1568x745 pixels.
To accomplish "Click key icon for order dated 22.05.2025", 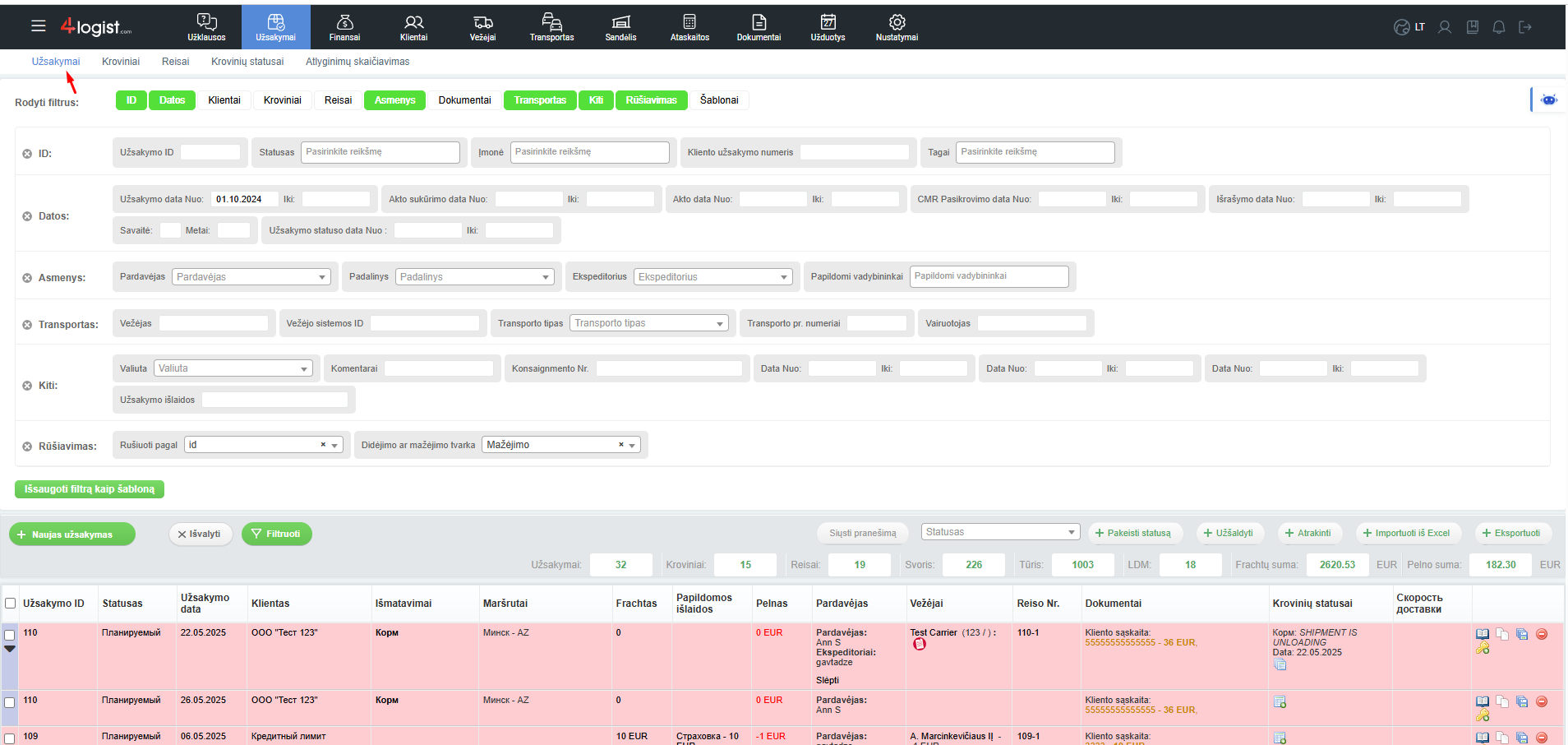I will pos(1483,648).
